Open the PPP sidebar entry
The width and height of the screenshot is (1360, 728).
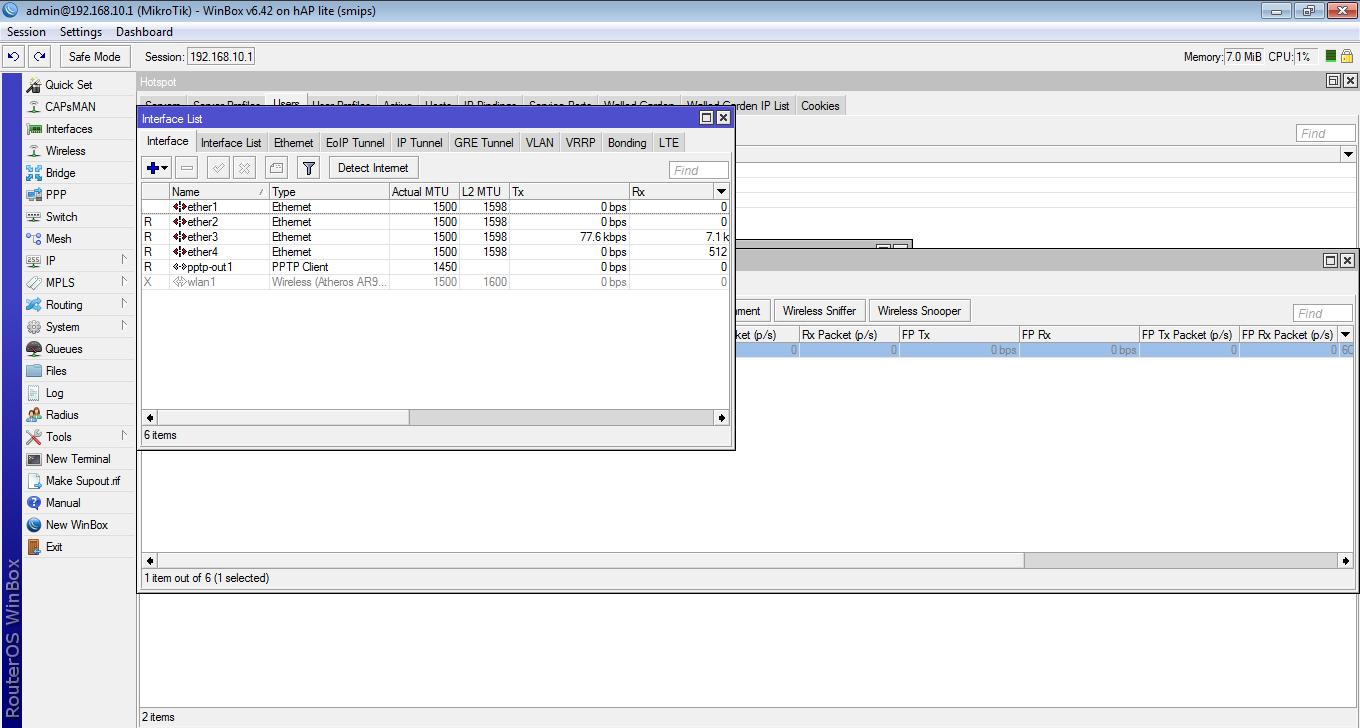56,195
